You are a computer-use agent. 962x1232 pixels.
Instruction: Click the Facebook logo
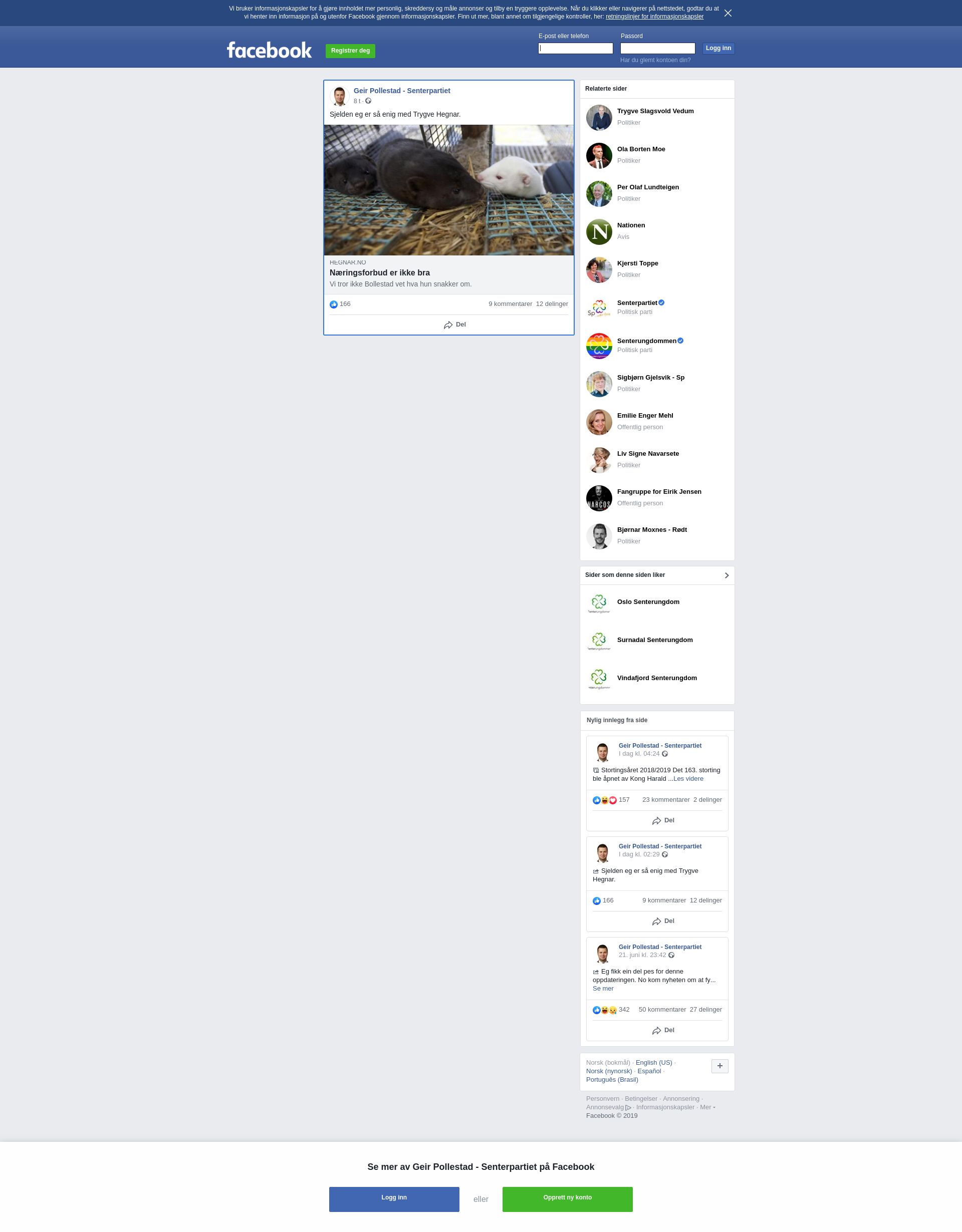(x=269, y=50)
